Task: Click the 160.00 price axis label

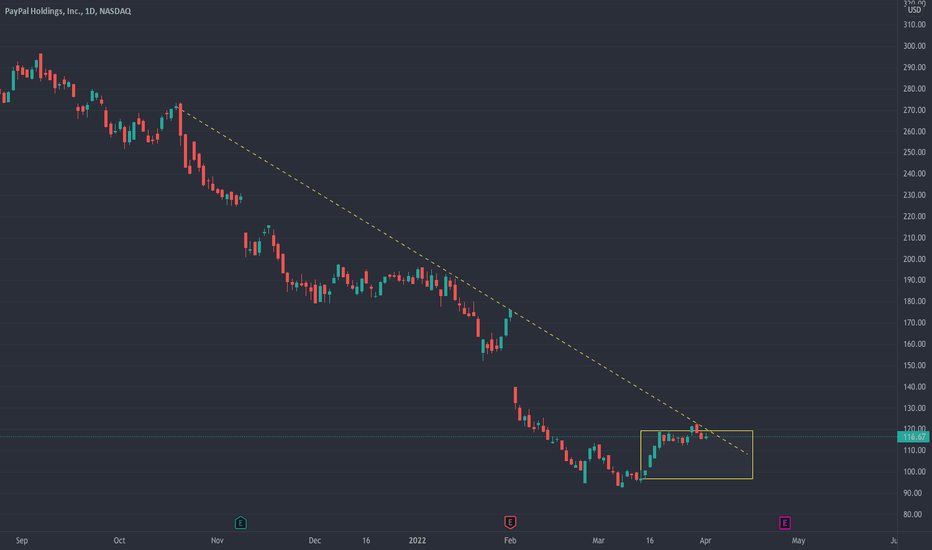Action: point(914,344)
